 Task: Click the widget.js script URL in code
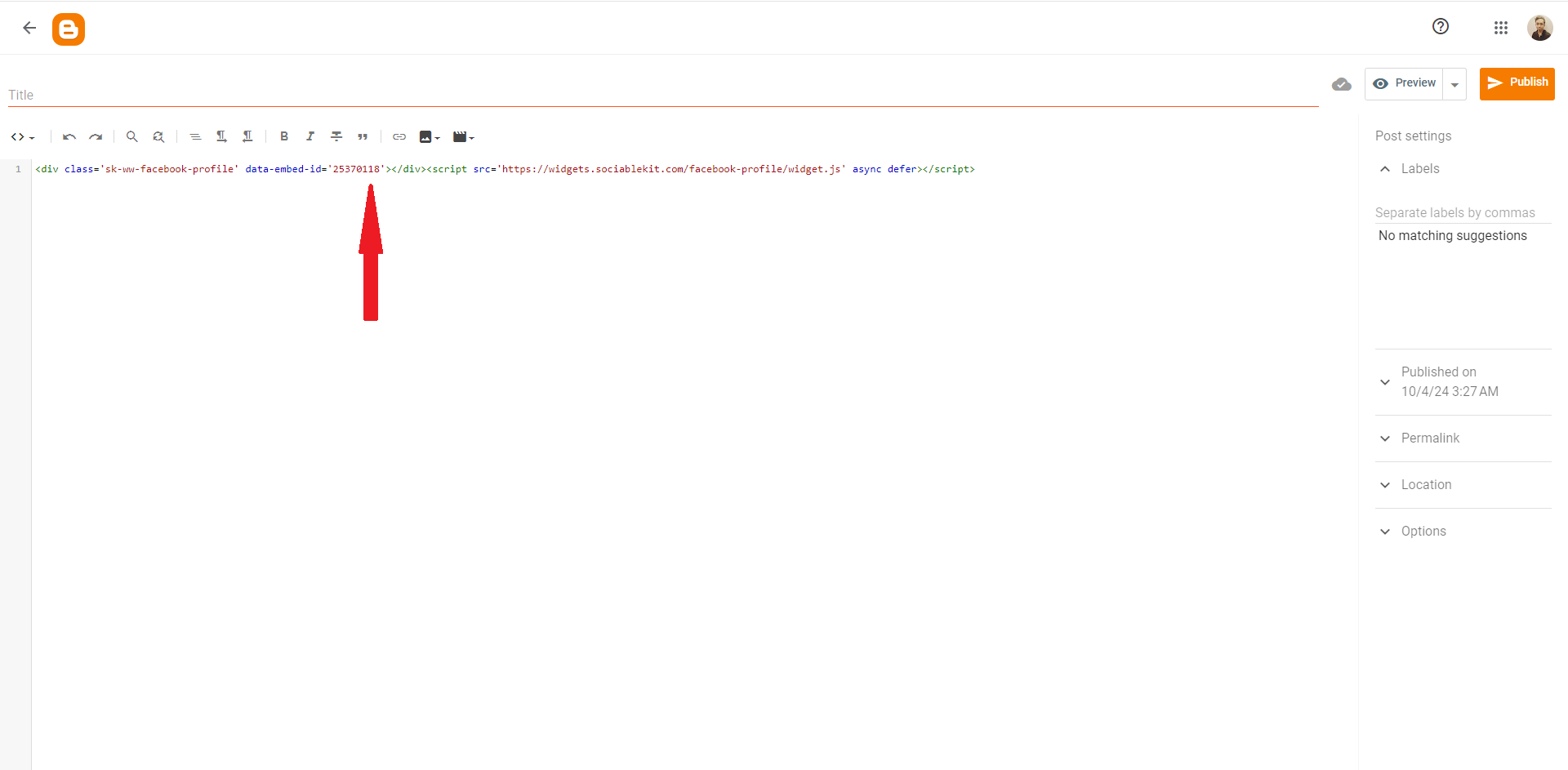point(671,169)
